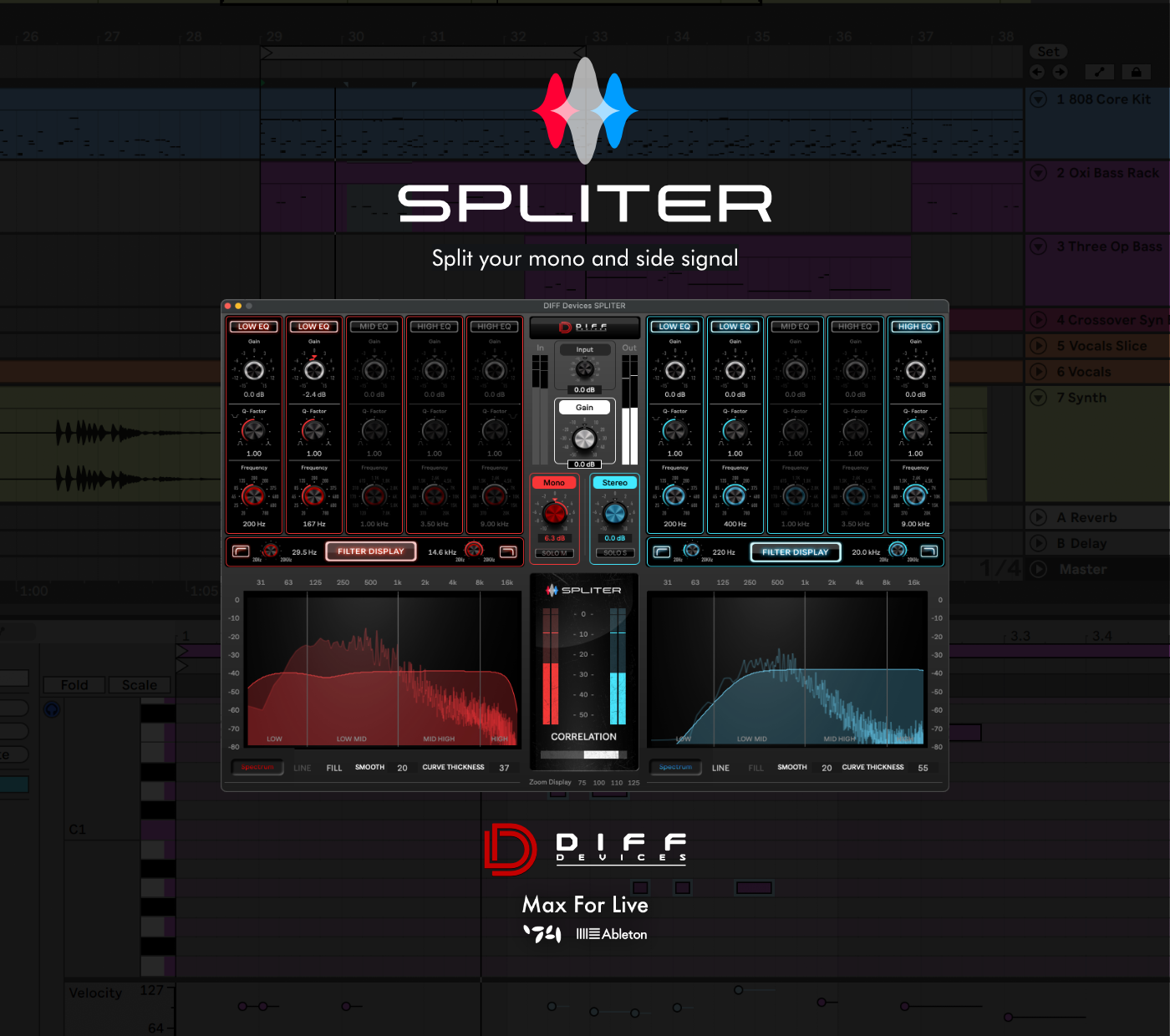Expand the 5 Vocals Slice track
The image size is (1170, 1036).
point(1038,345)
